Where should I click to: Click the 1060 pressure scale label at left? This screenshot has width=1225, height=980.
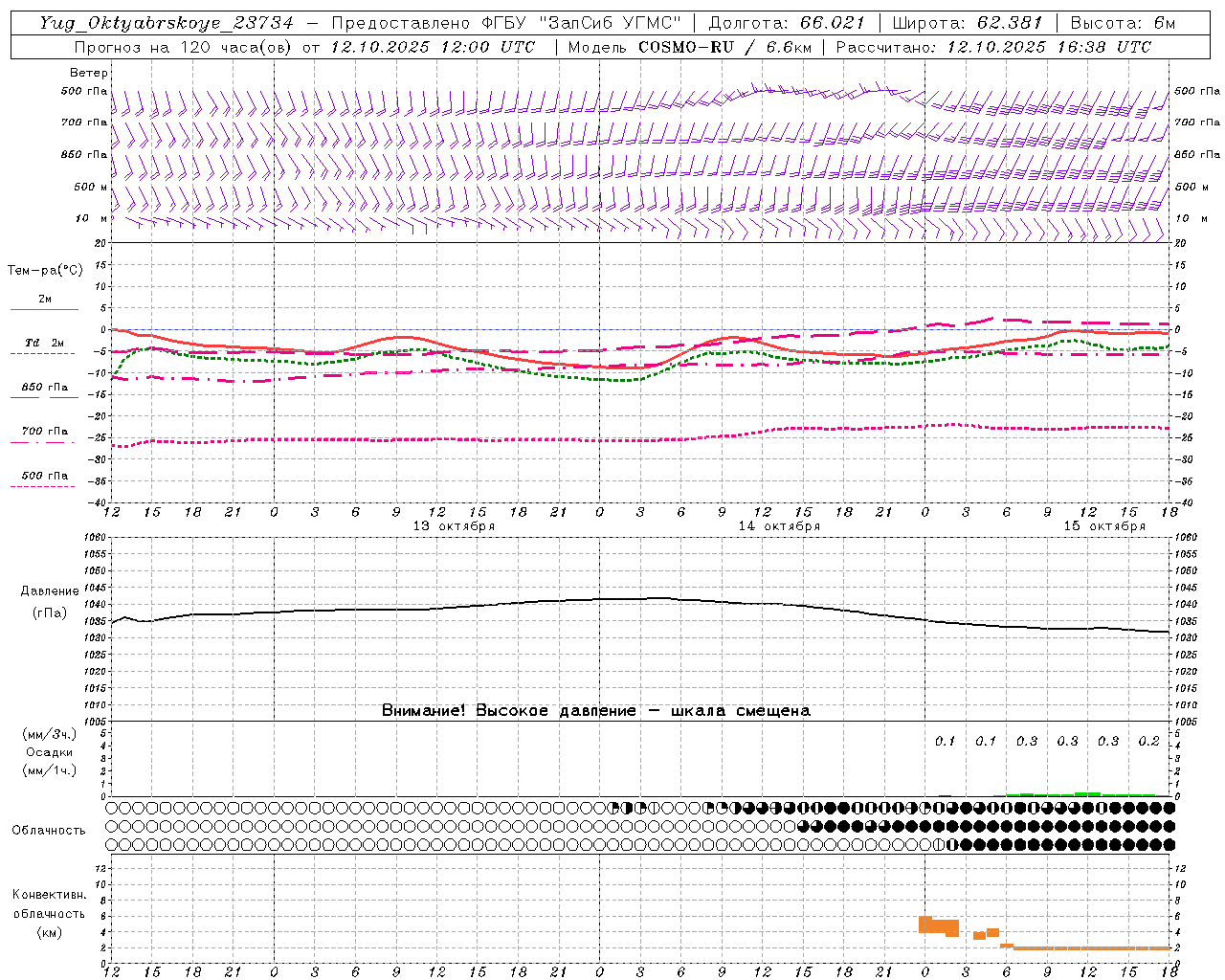point(96,538)
